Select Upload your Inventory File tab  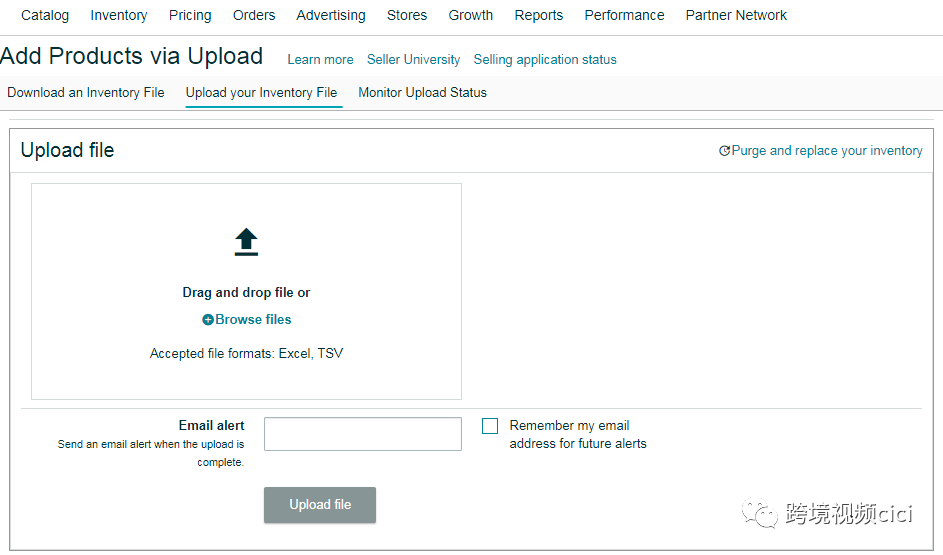tap(261, 93)
